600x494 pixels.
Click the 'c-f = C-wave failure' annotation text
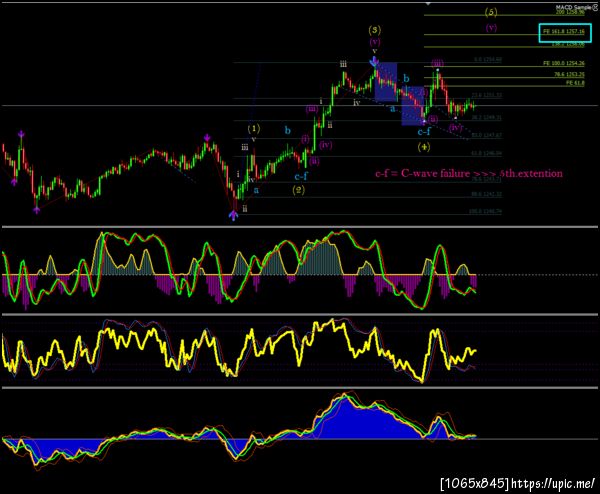pyautogui.click(x=469, y=174)
